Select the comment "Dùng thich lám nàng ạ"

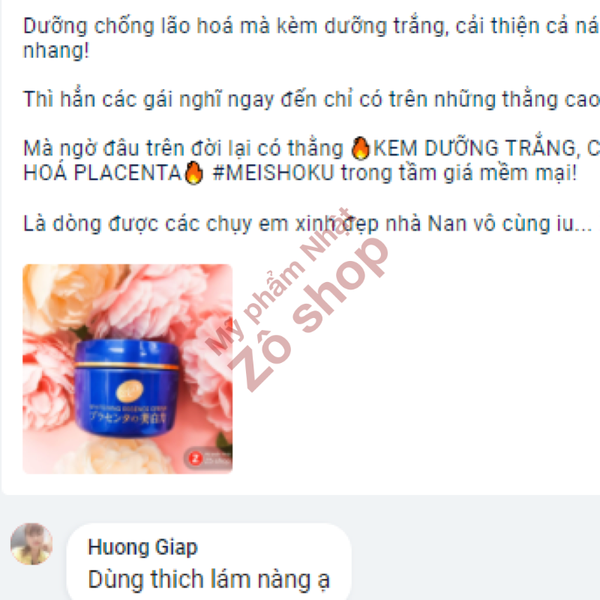tap(209, 579)
